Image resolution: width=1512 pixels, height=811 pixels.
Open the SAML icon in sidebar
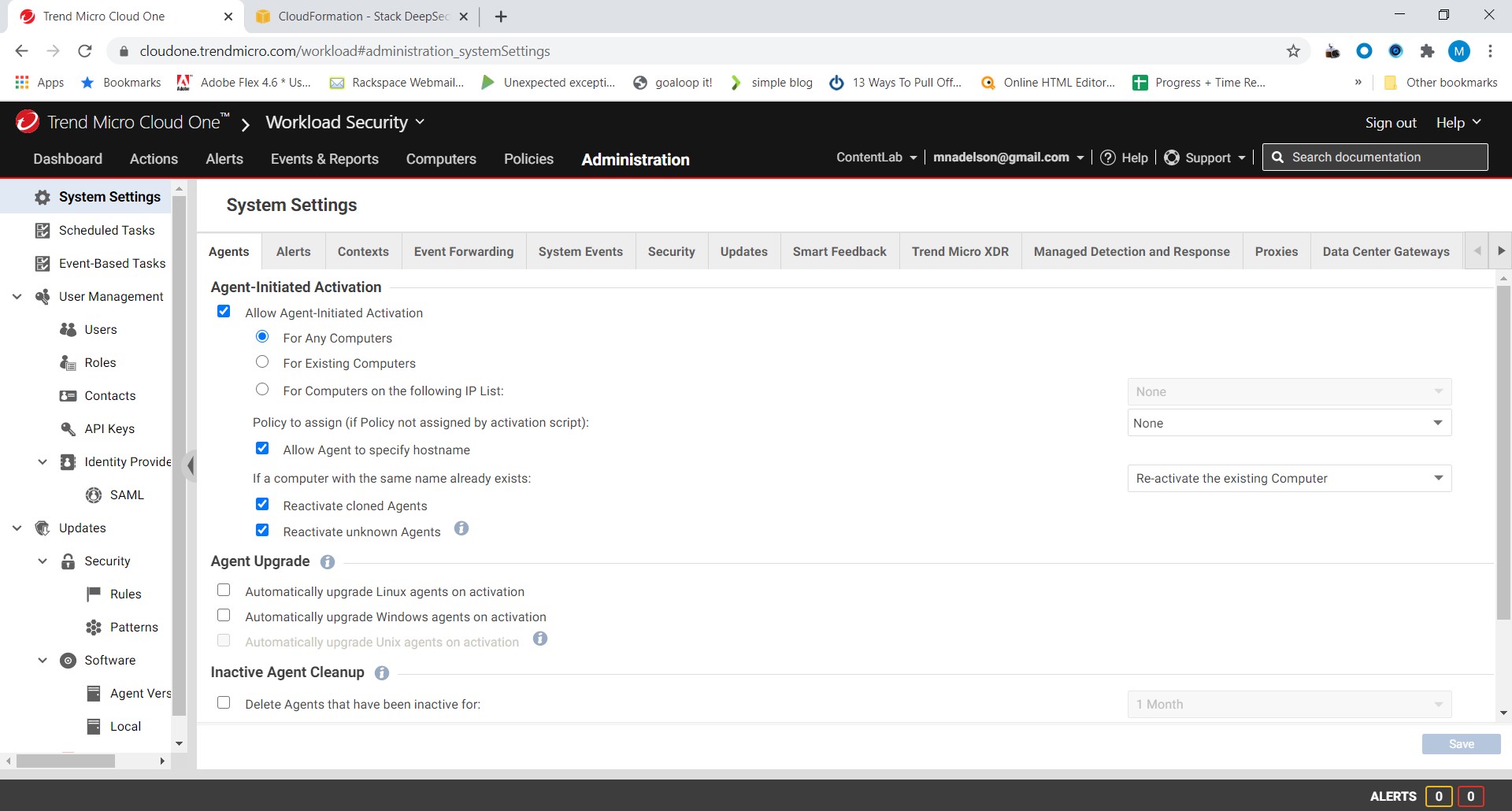[94, 494]
